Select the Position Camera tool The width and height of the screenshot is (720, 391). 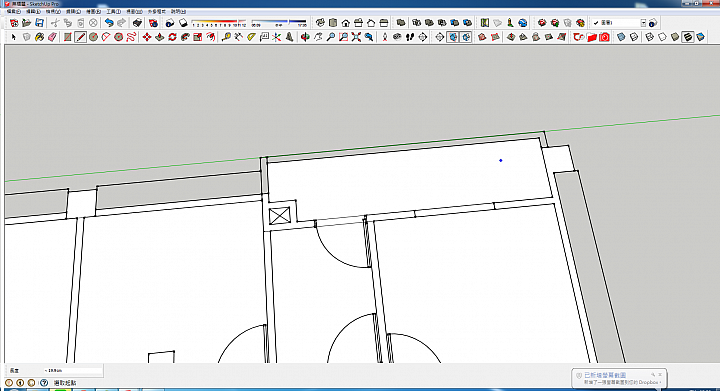(x=384, y=37)
